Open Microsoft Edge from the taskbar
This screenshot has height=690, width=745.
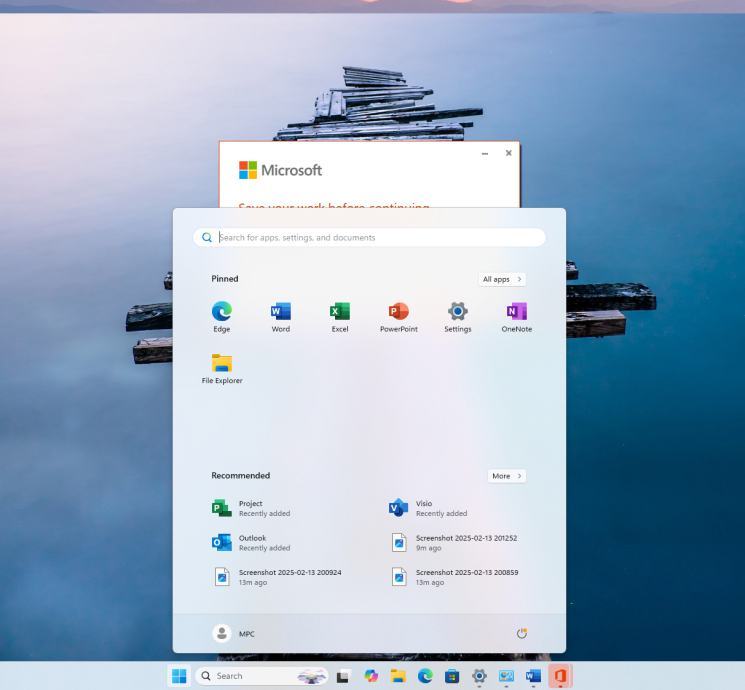click(x=425, y=676)
